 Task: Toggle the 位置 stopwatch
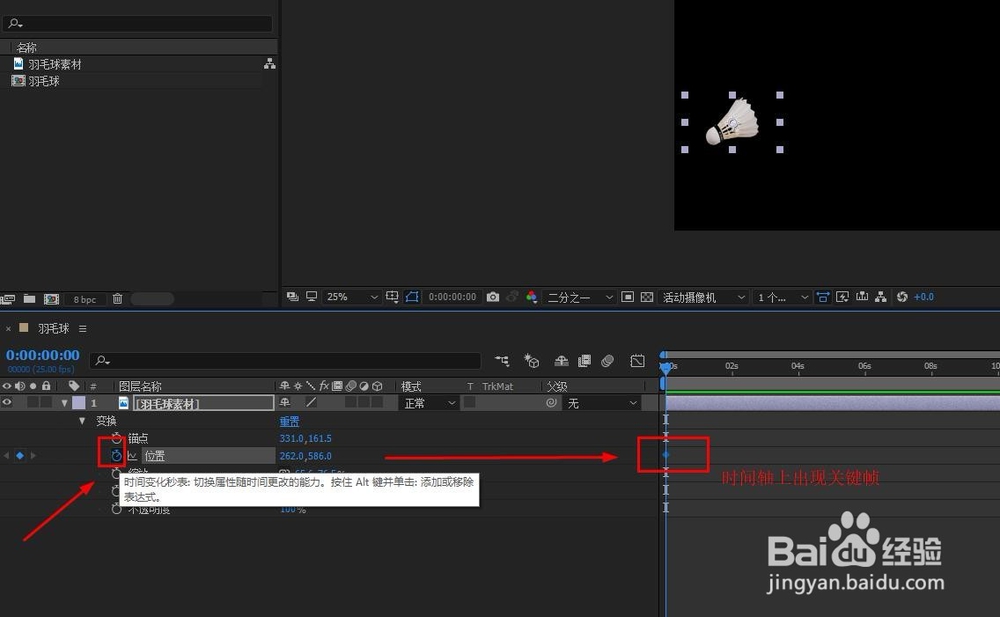(116, 456)
